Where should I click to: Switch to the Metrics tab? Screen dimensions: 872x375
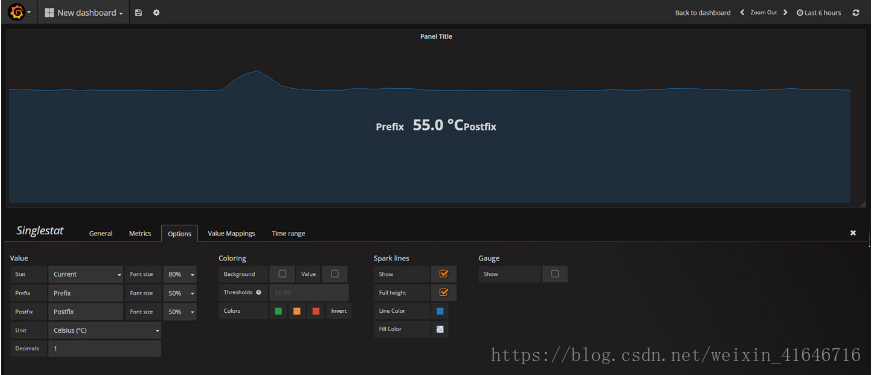140,234
